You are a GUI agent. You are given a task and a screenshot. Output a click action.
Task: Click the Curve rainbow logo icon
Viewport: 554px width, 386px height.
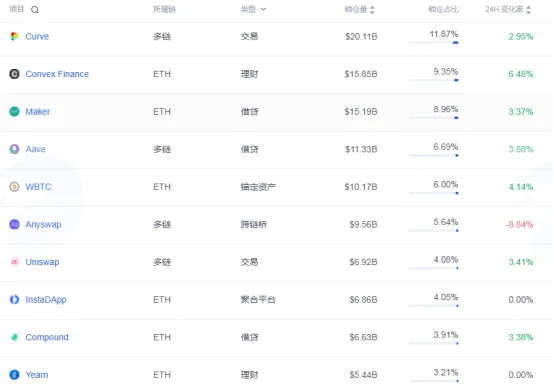[14, 36]
